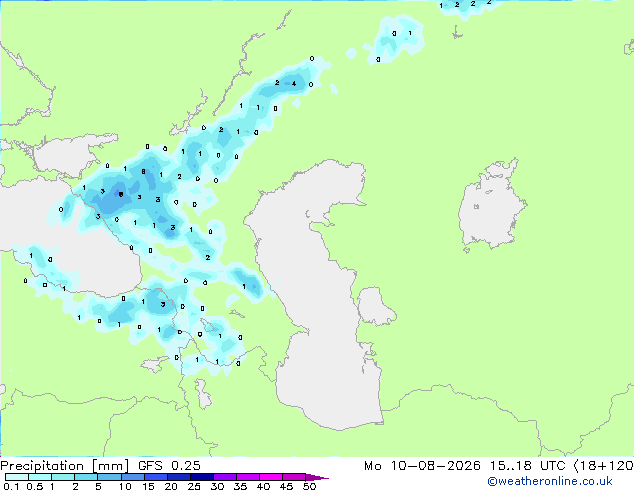
Task: Click the 0.1–0.5 mm legend color box
Action: (x=17, y=477)
